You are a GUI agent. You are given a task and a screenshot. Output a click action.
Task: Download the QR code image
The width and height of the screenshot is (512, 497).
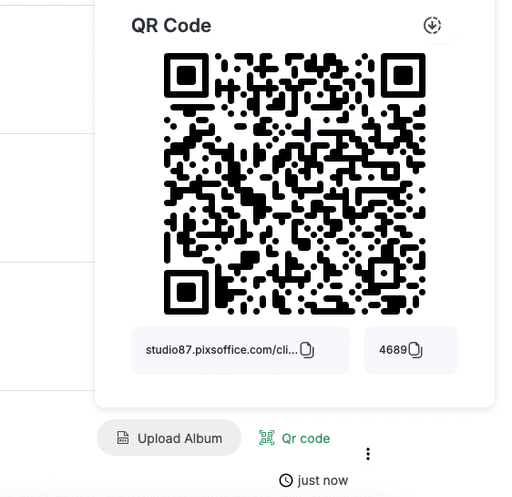432,25
